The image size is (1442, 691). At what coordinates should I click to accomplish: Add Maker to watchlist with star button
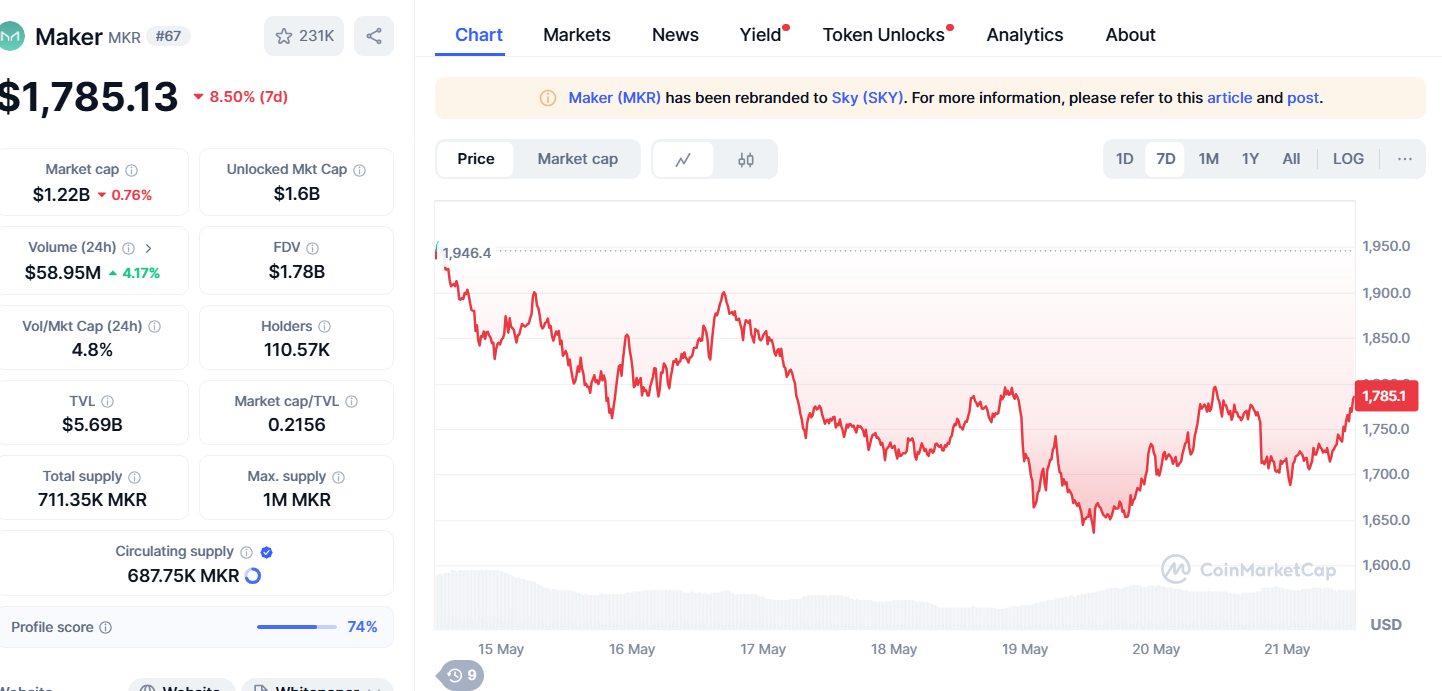click(x=304, y=36)
